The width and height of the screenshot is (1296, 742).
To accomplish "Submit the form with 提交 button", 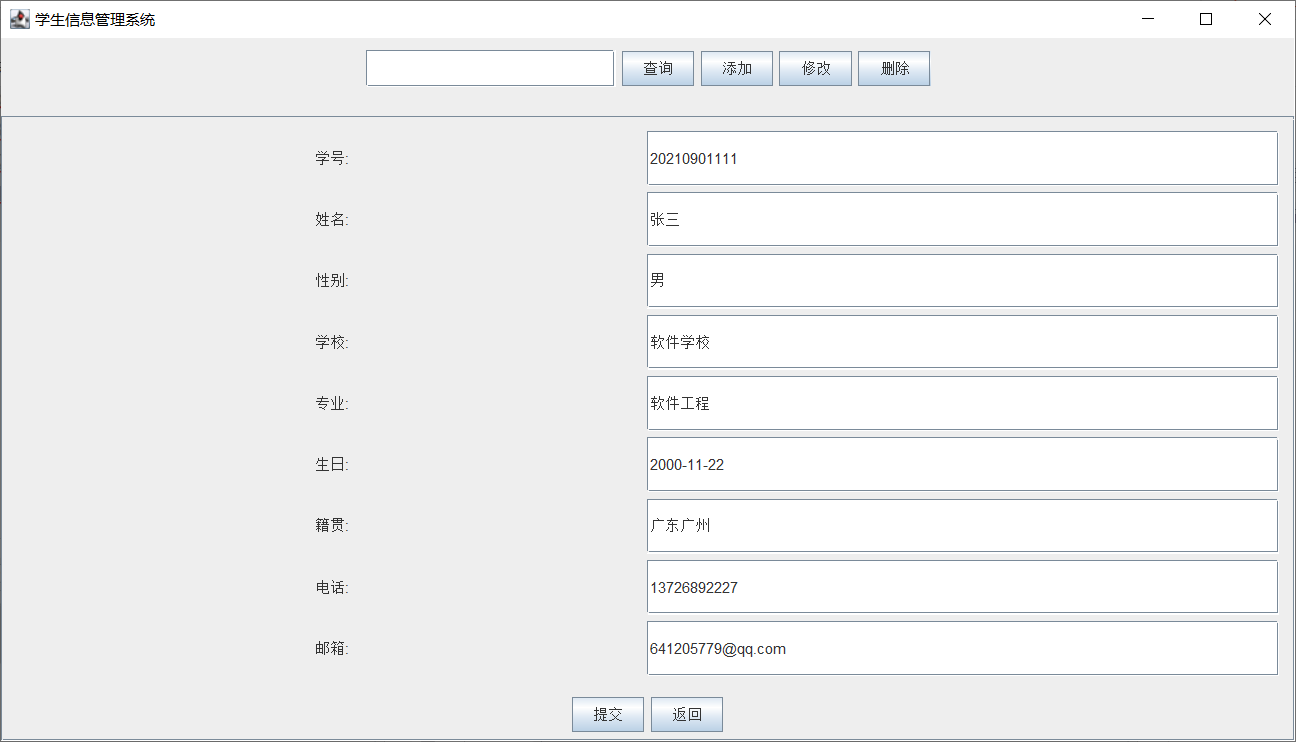I will 608,714.
